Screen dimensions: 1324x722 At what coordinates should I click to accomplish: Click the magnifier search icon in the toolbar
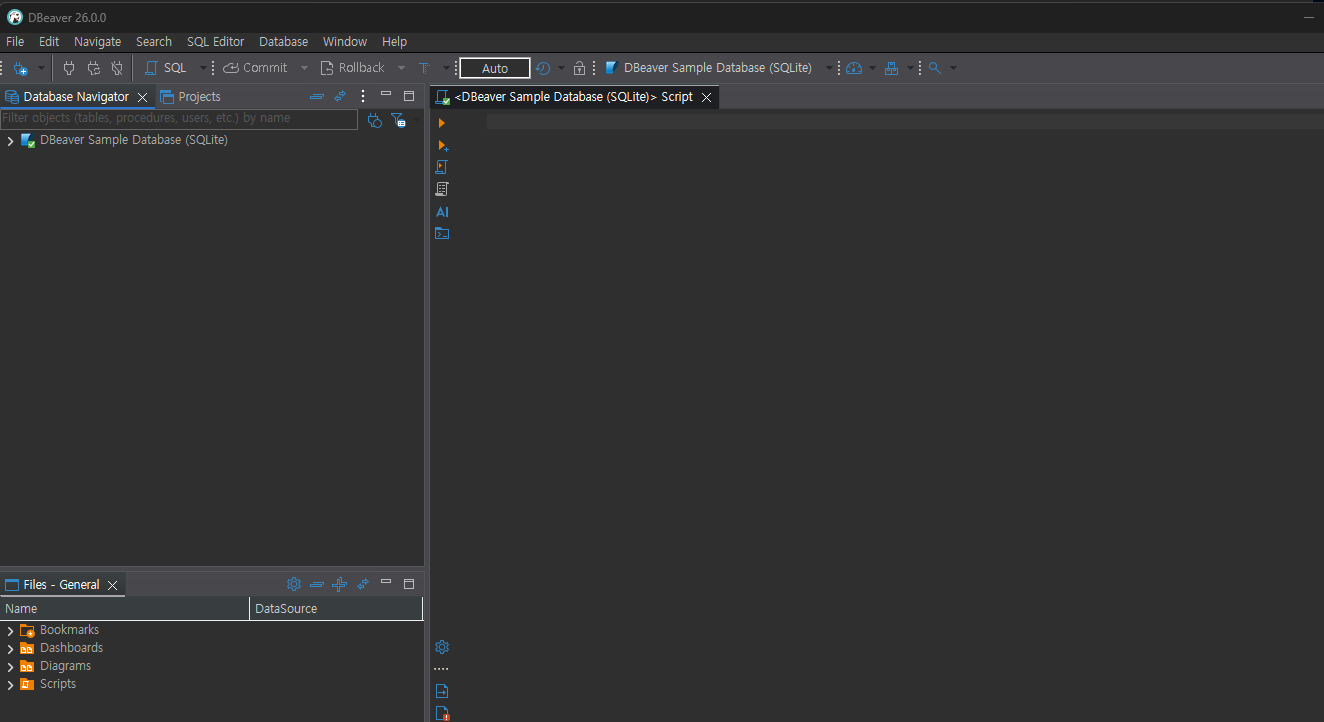click(935, 68)
